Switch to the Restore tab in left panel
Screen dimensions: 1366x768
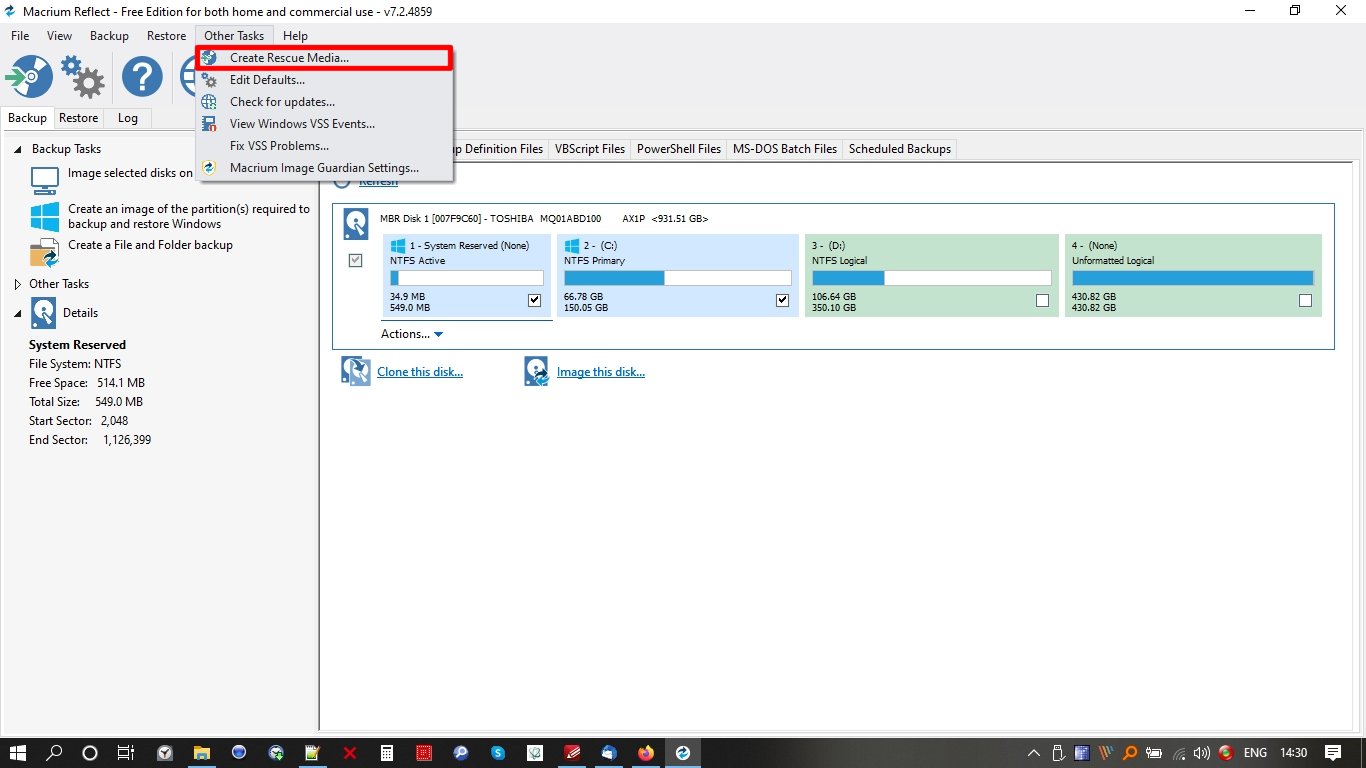tap(78, 118)
